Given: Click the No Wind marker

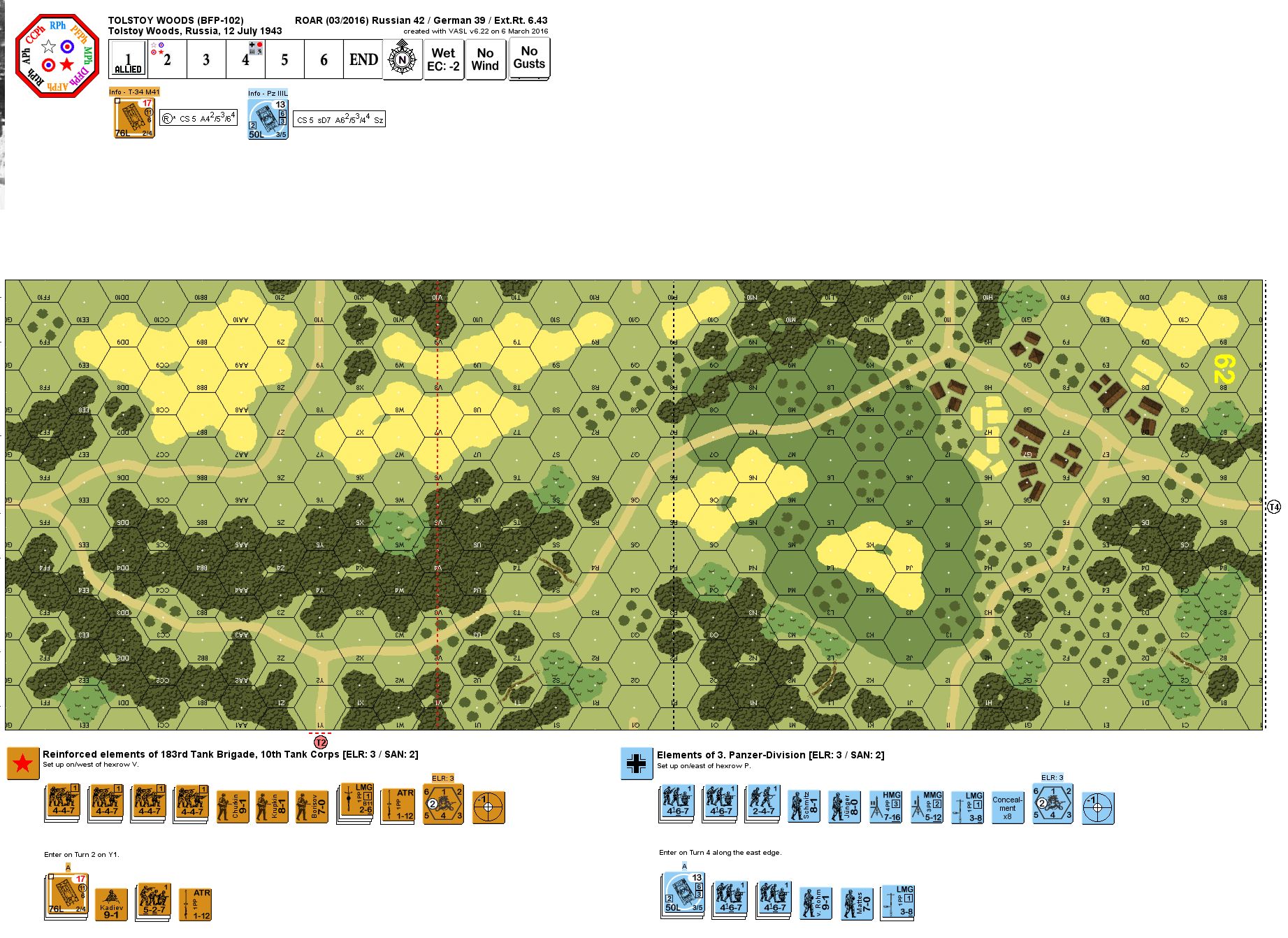Looking at the screenshot, I should coord(485,59).
